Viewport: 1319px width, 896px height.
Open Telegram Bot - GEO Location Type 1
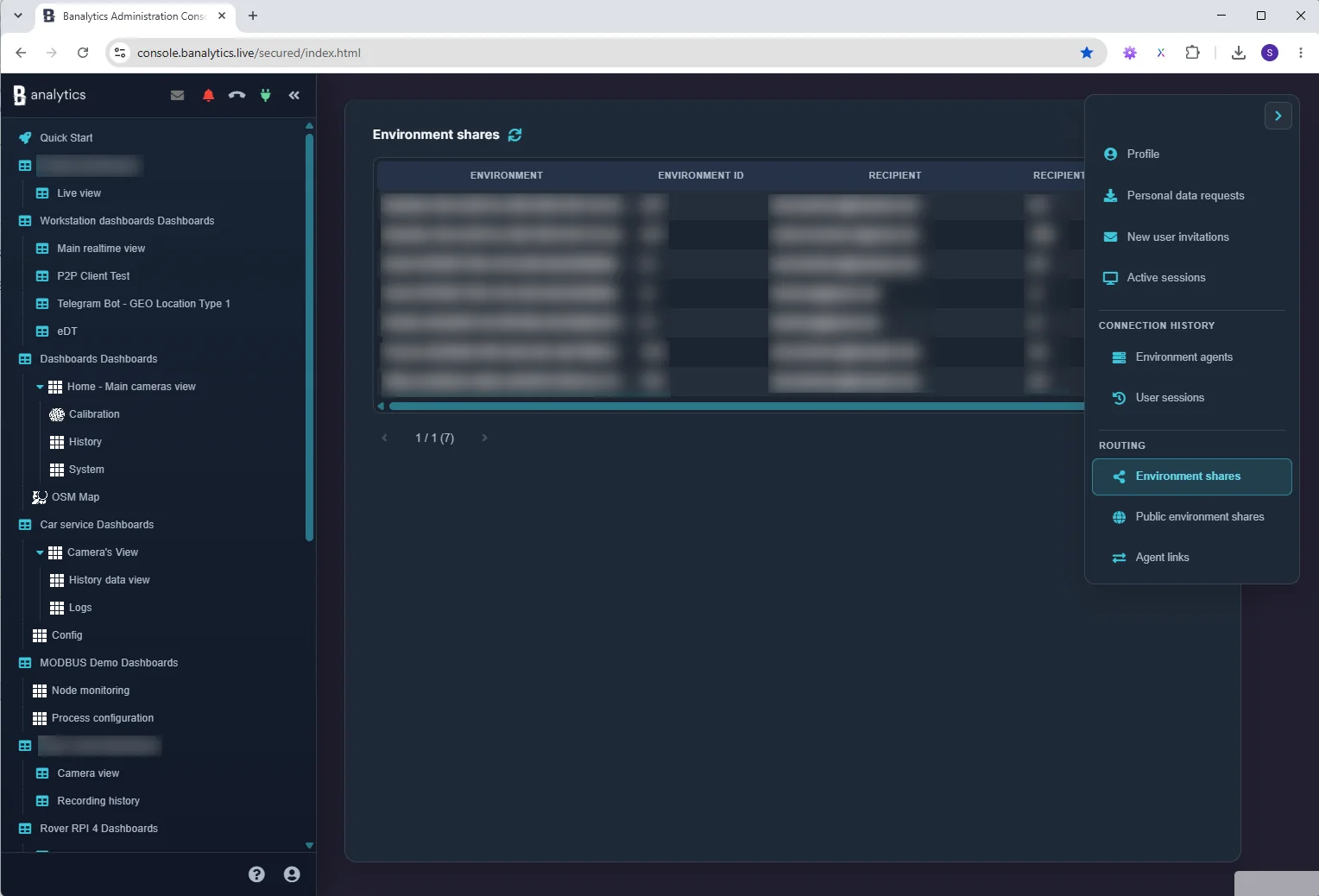[x=143, y=304]
